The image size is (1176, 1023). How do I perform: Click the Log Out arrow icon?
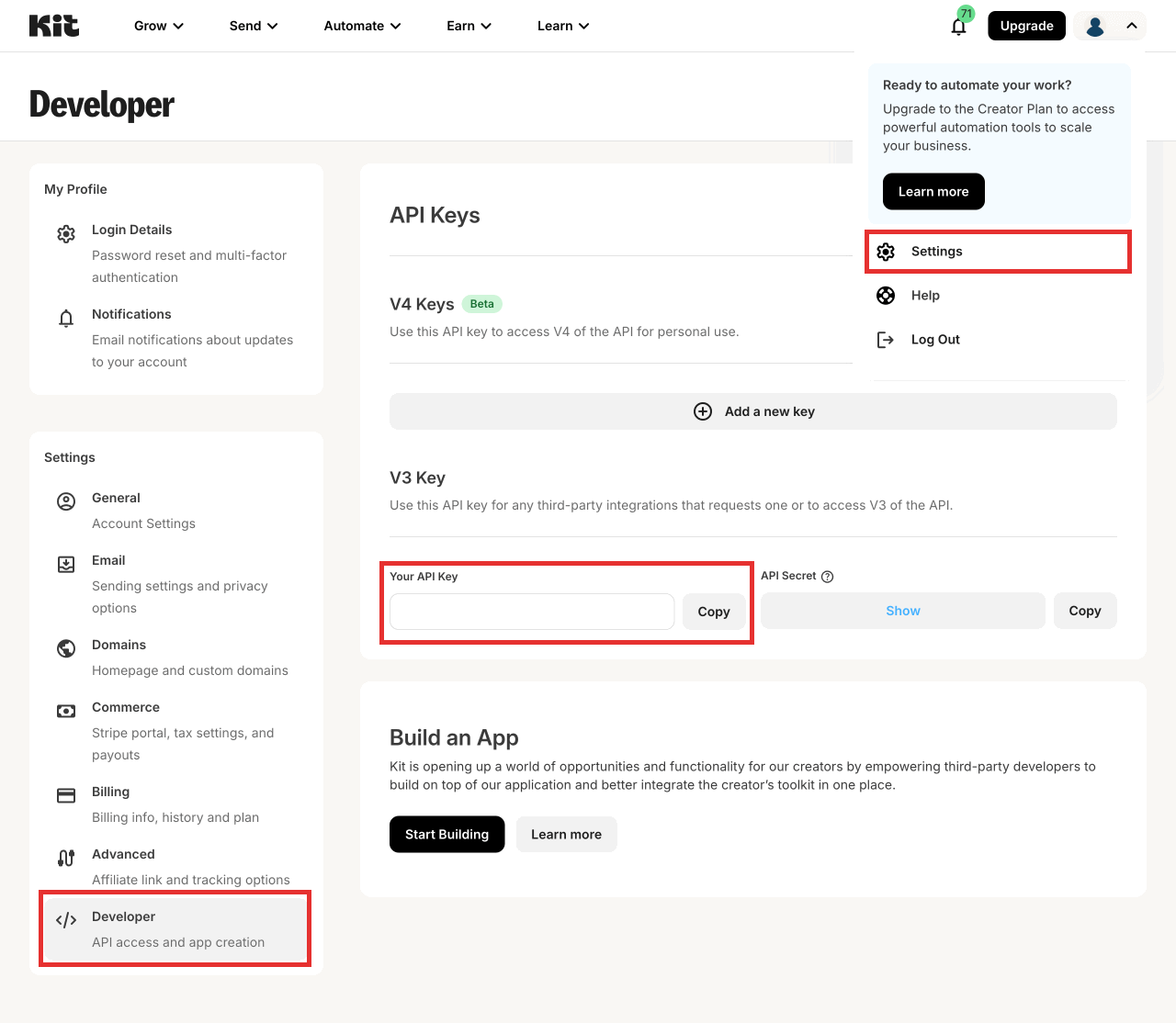coord(886,340)
